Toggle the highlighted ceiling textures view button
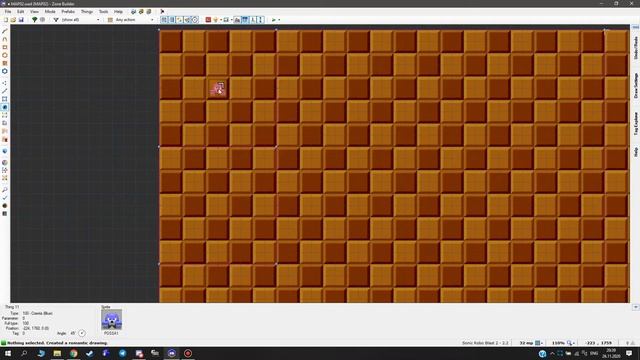Viewport: 640px width, 360px height. (245, 20)
